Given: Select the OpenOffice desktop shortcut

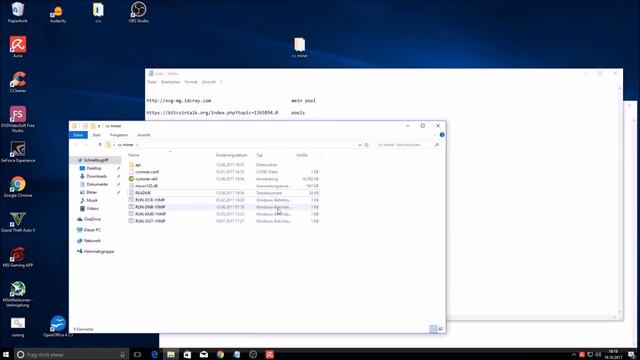Looking at the screenshot, I should pos(58,327).
